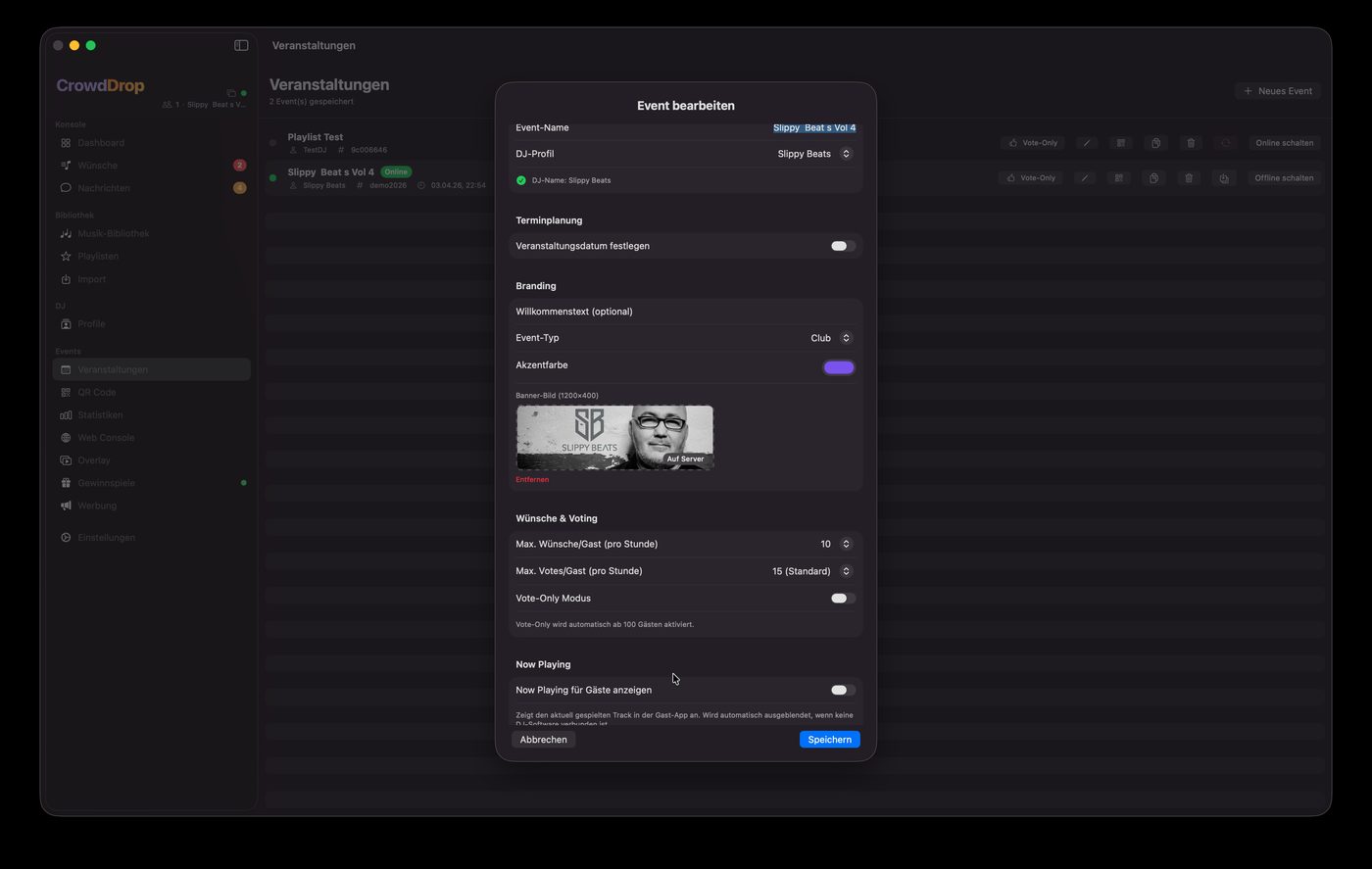Expand the Event-Typ Club dropdown
Image resolution: width=1372 pixels, height=869 pixels.
point(831,338)
